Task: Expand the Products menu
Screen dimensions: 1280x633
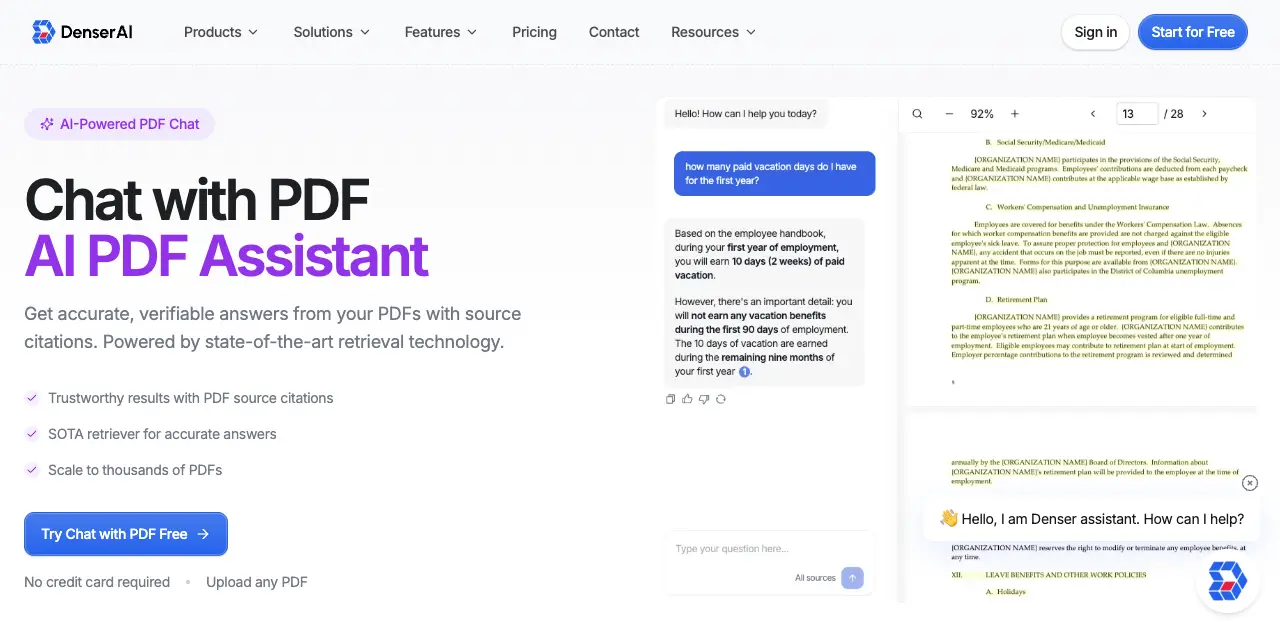Action: pos(219,32)
